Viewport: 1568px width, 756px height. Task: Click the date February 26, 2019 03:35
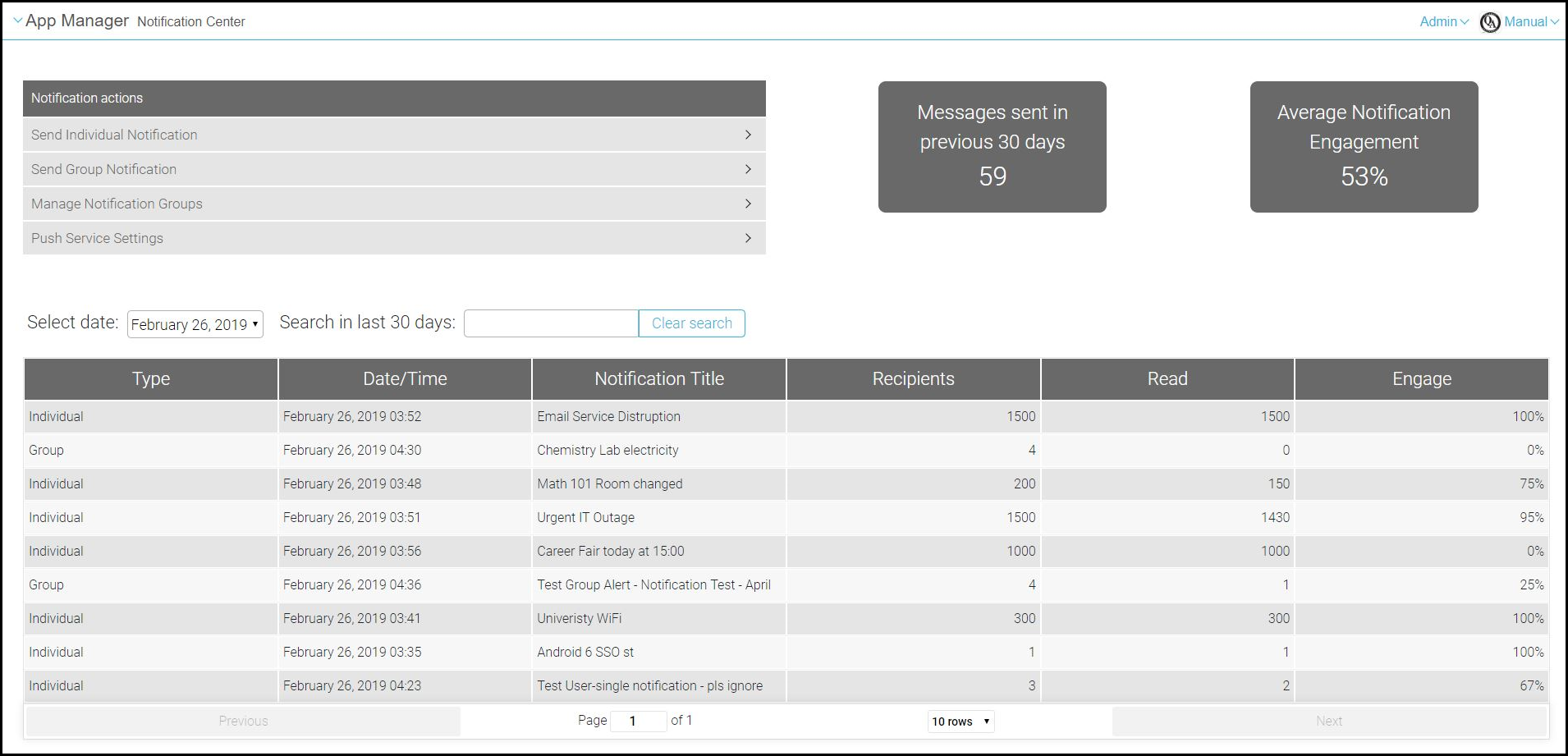[352, 652]
